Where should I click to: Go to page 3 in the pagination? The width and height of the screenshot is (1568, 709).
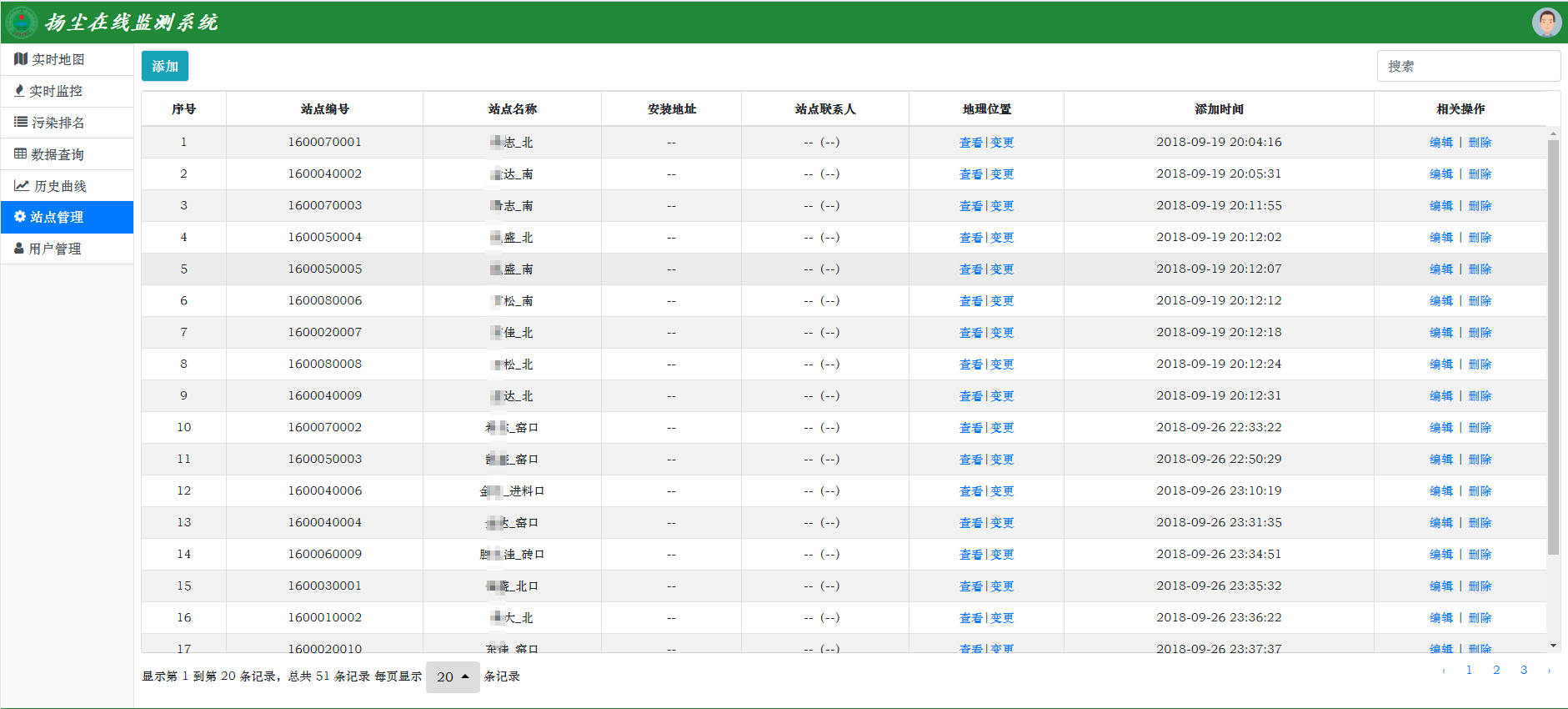[x=1524, y=670]
